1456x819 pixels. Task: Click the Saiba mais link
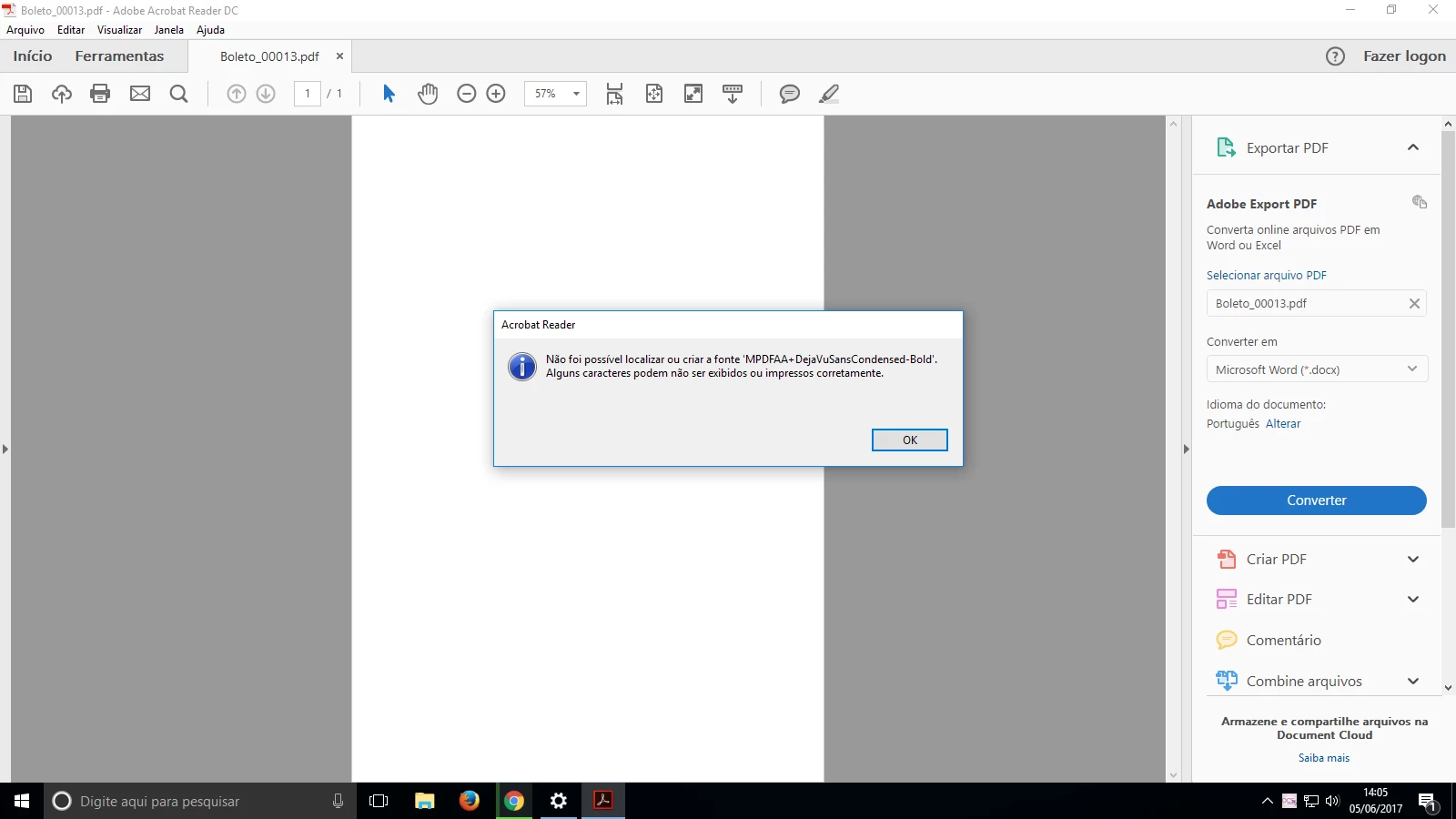point(1324,758)
